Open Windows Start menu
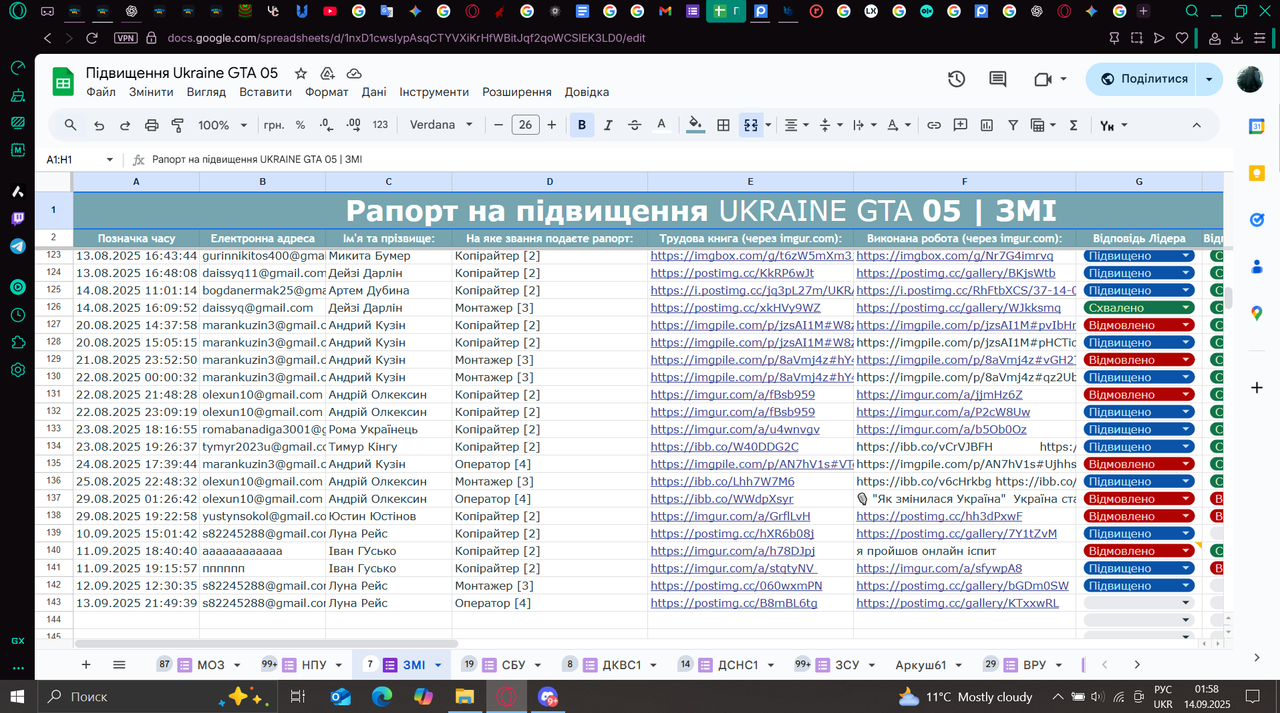The image size is (1280, 713). tap(18, 696)
